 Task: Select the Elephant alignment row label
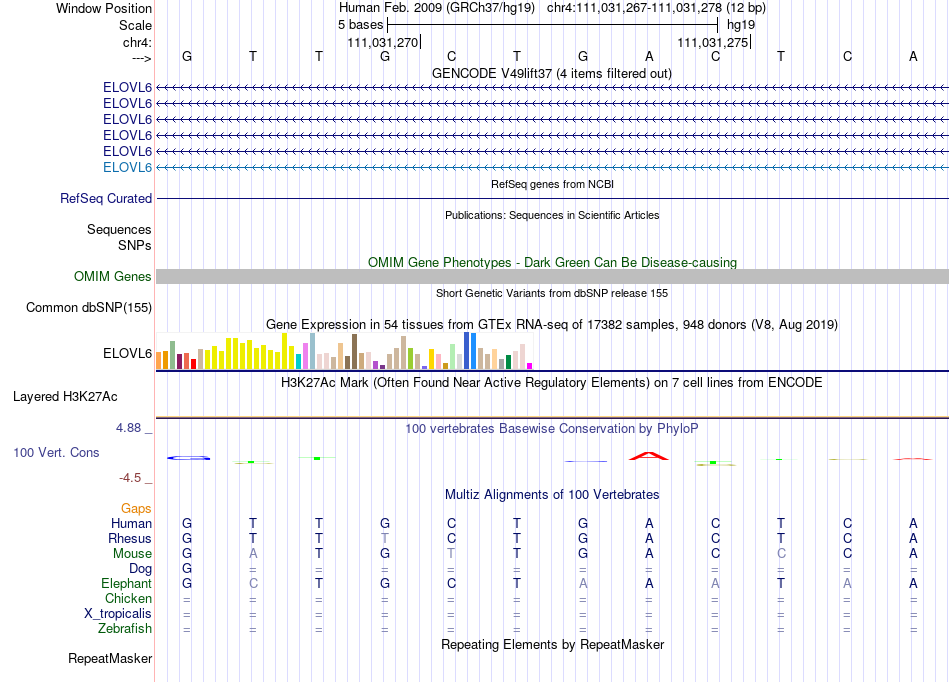pyautogui.click(x=126, y=583)
